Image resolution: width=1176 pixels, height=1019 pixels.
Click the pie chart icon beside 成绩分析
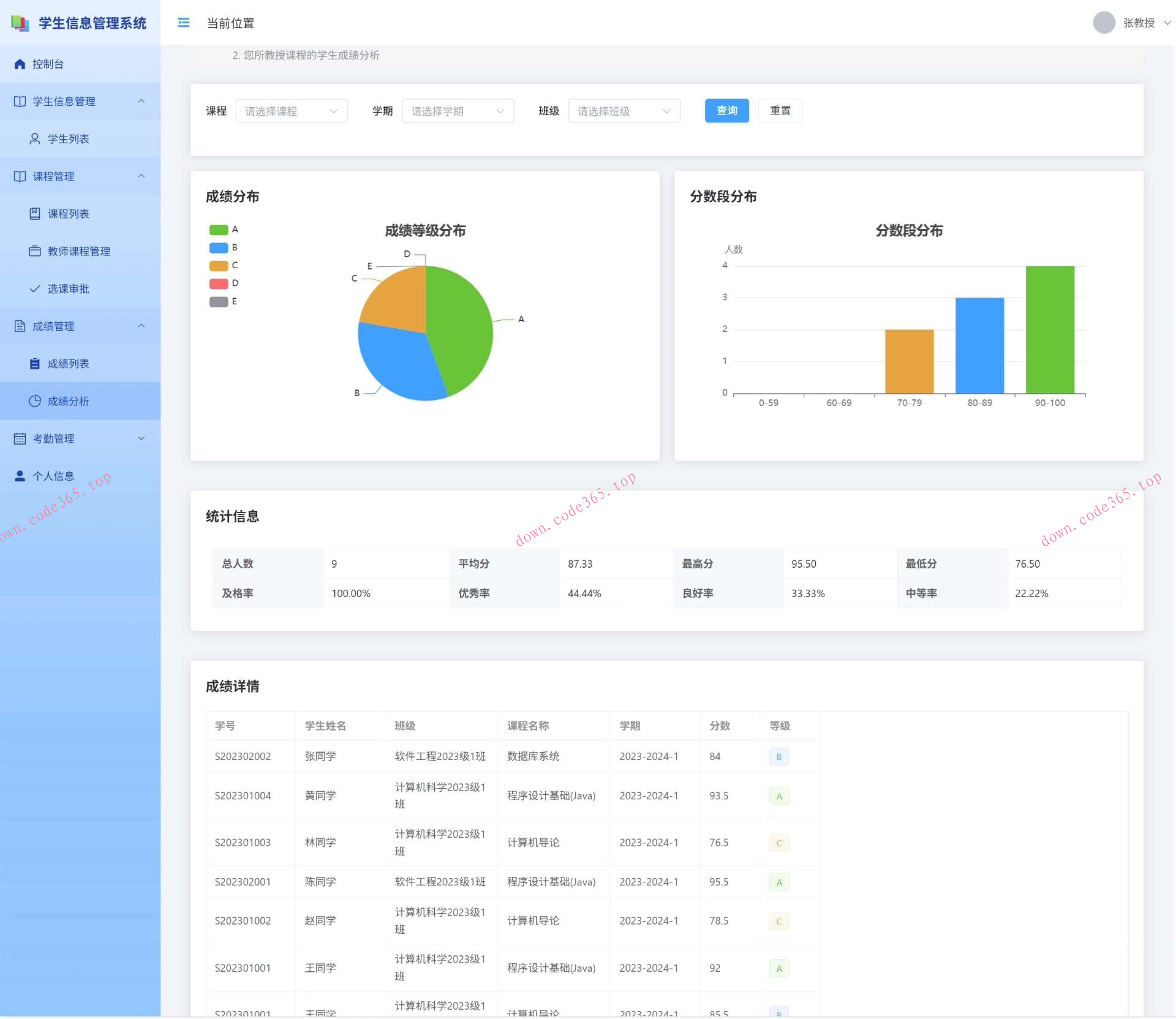[35, 401]
